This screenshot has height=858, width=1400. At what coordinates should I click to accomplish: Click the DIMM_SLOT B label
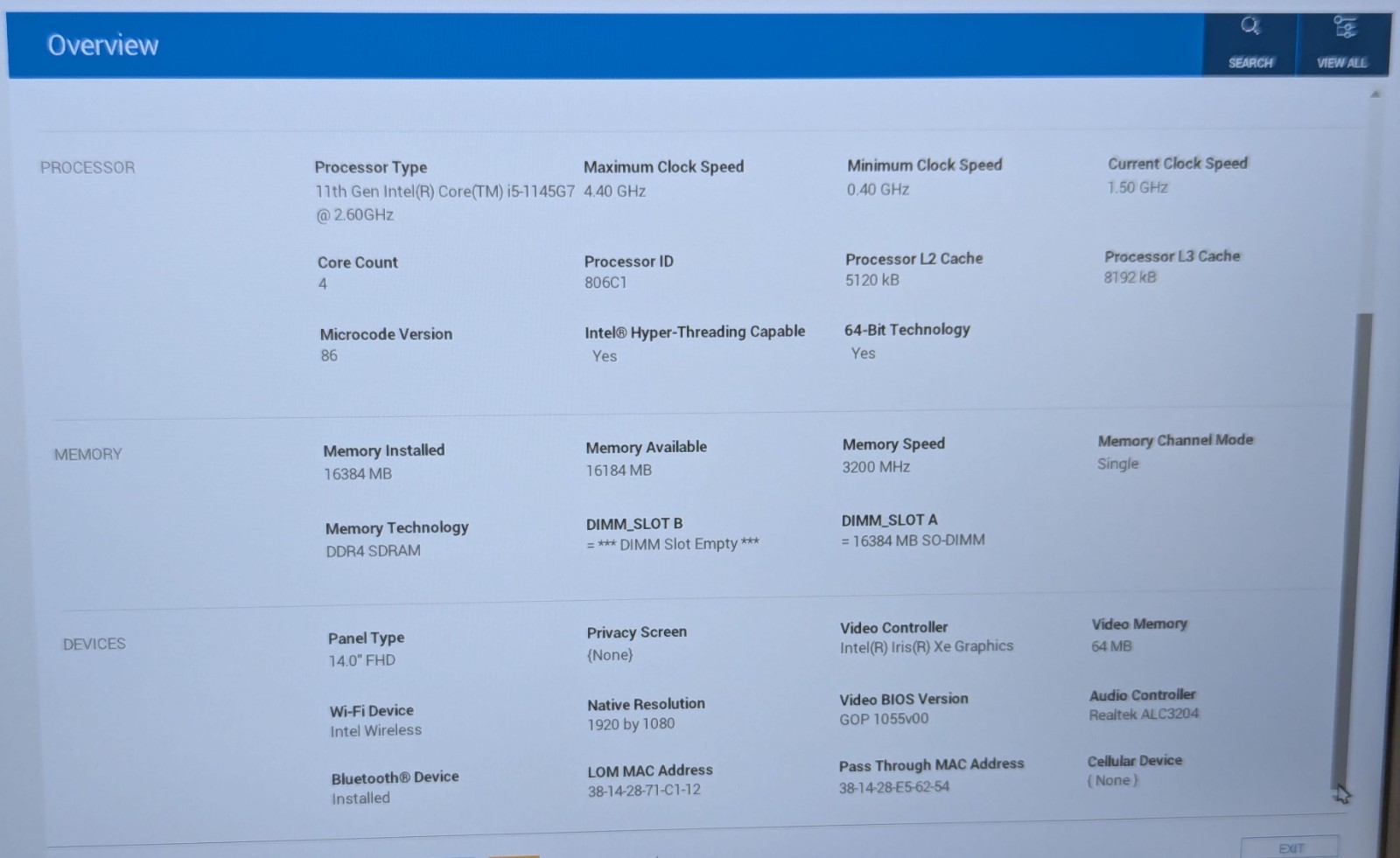pos(633,524)
